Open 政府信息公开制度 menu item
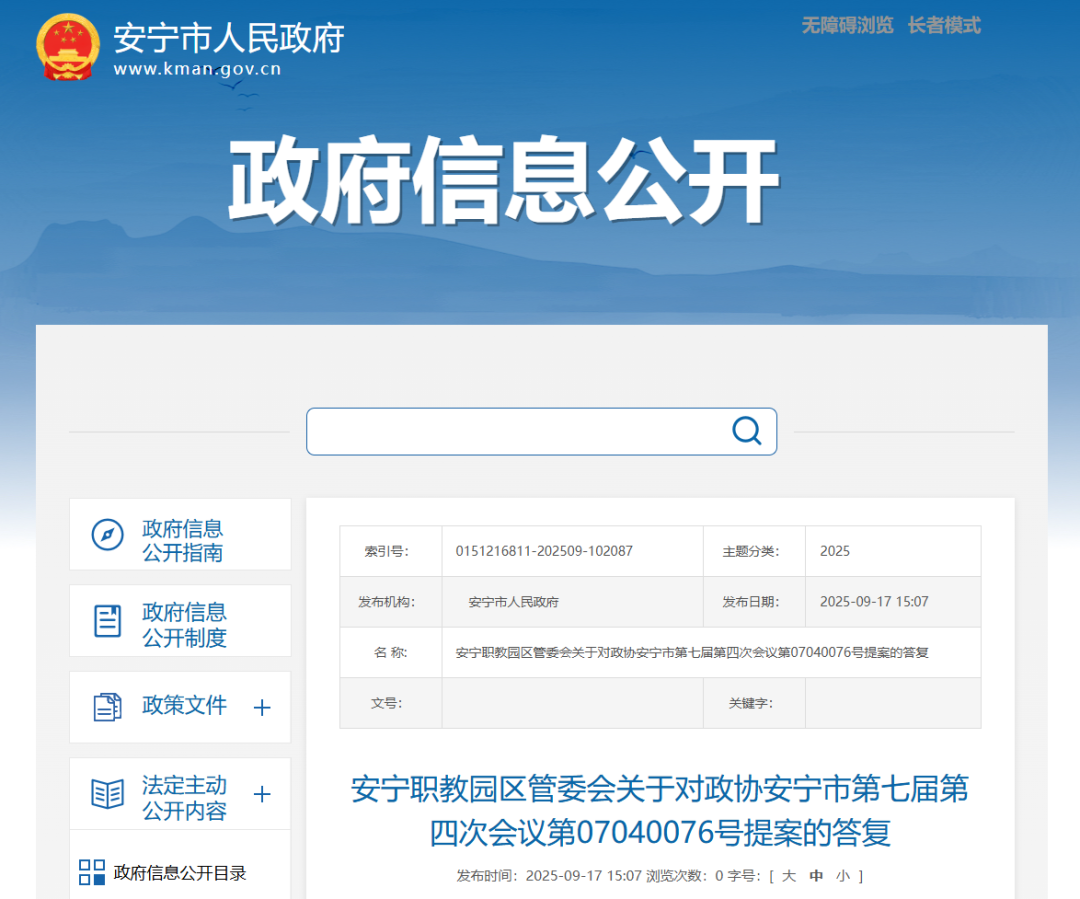This screenshot has width=1080, height=899. [x=180, y=621]
